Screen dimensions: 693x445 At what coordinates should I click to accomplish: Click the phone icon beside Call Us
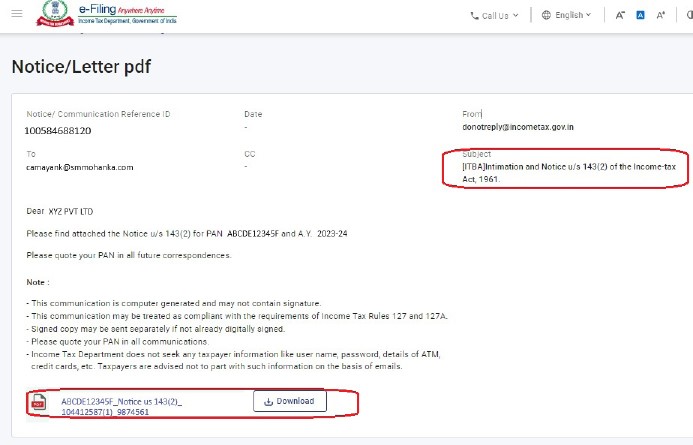pos(475,15)
